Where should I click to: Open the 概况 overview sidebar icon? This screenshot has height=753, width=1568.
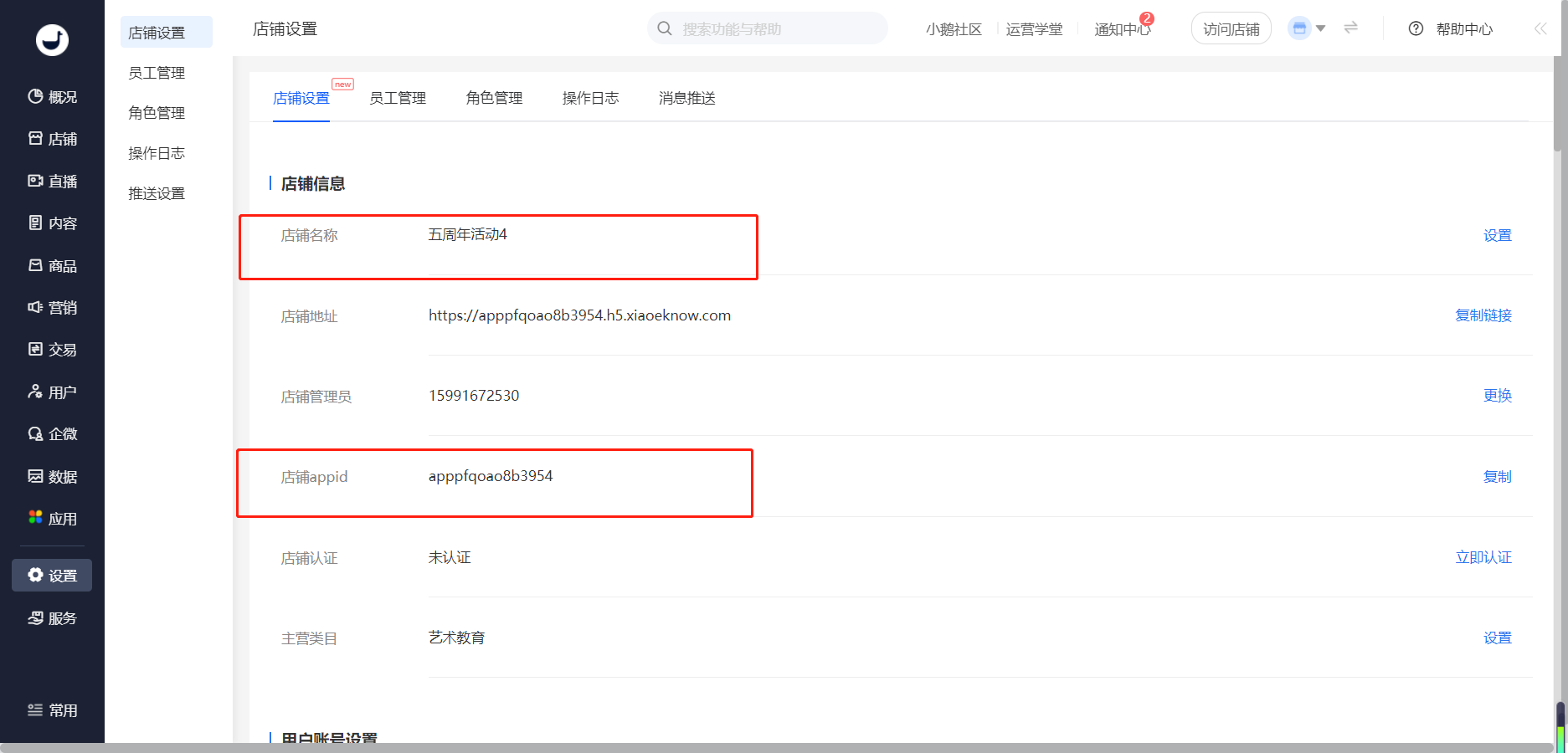coord(35,96)
